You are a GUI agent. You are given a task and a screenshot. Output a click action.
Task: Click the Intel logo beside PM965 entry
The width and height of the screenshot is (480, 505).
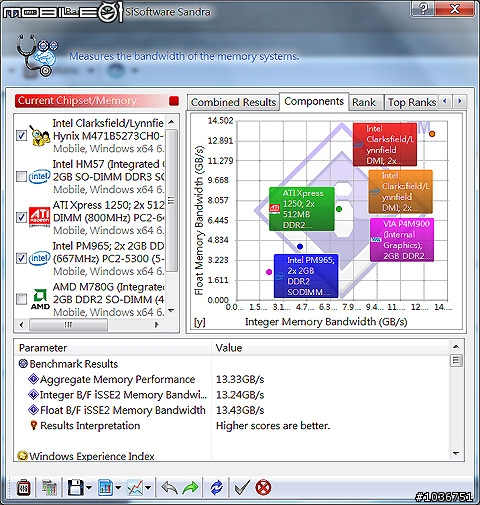click(x=40, y=258)
